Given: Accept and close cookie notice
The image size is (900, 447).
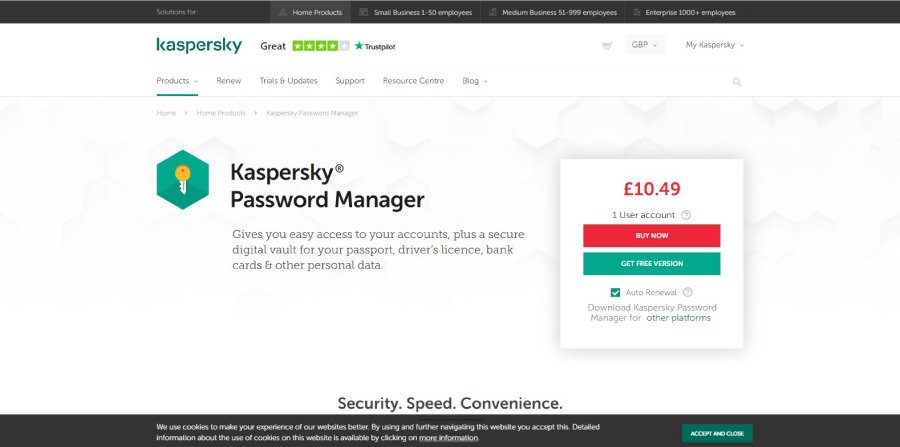Looking at the screenshot, I should tap(717, 433).
